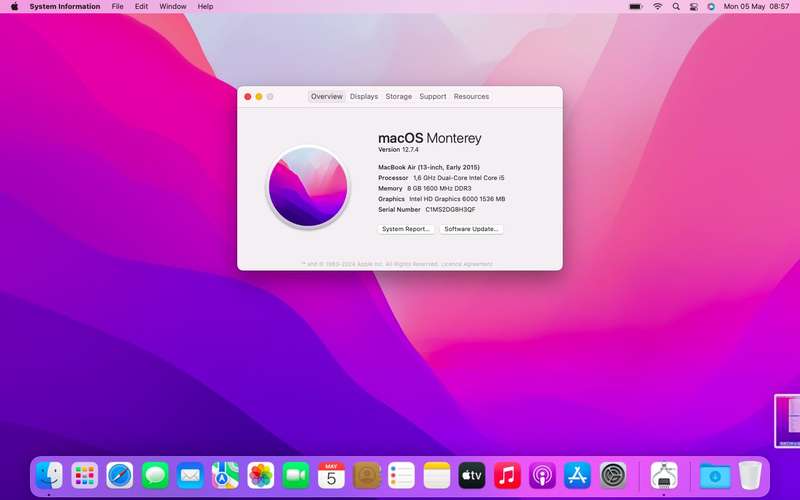Click 'MacBook Air (13-inch, Early 2015)' text
The image size is (800, 500).
pyautogui.click(x=429, y=167)
